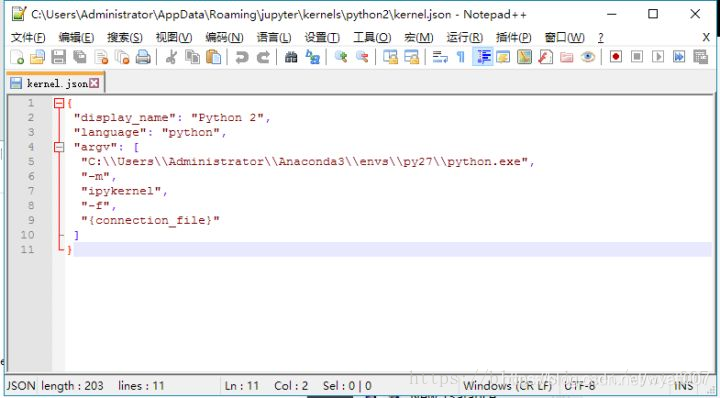The image size is (720, 398).
Task: Open the 窗口(W) menu
Action: click(564, 38)
